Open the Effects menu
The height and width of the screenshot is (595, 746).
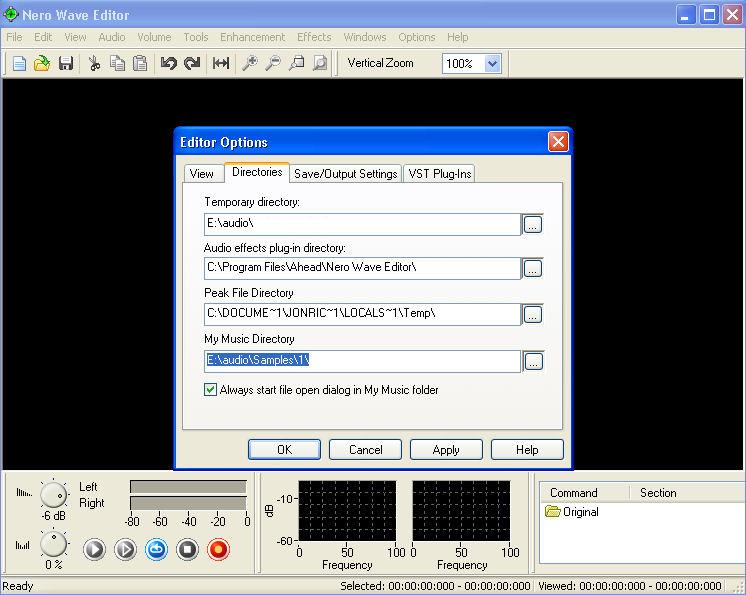314,37
